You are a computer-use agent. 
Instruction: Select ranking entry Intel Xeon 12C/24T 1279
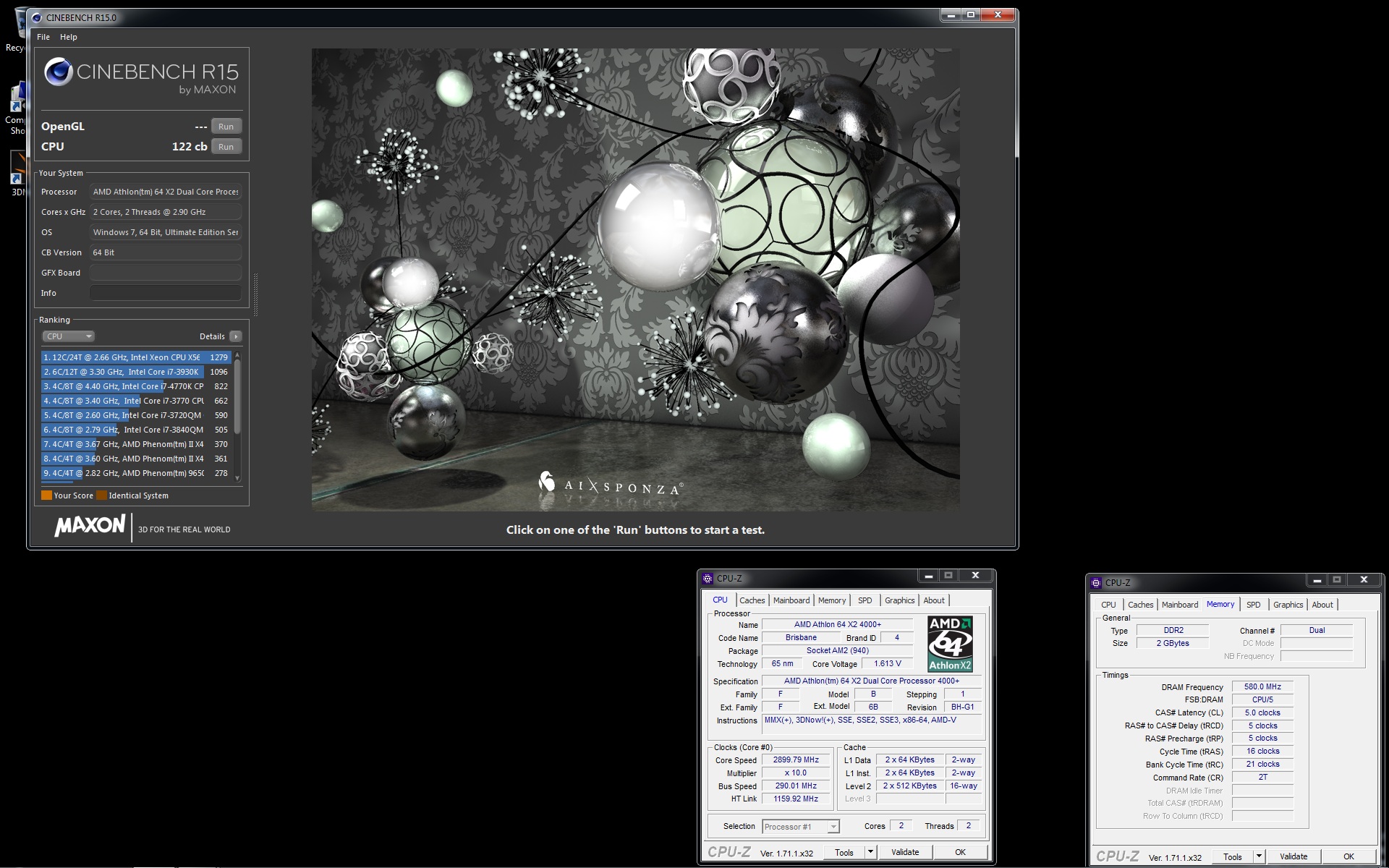(x=136, y=357)
